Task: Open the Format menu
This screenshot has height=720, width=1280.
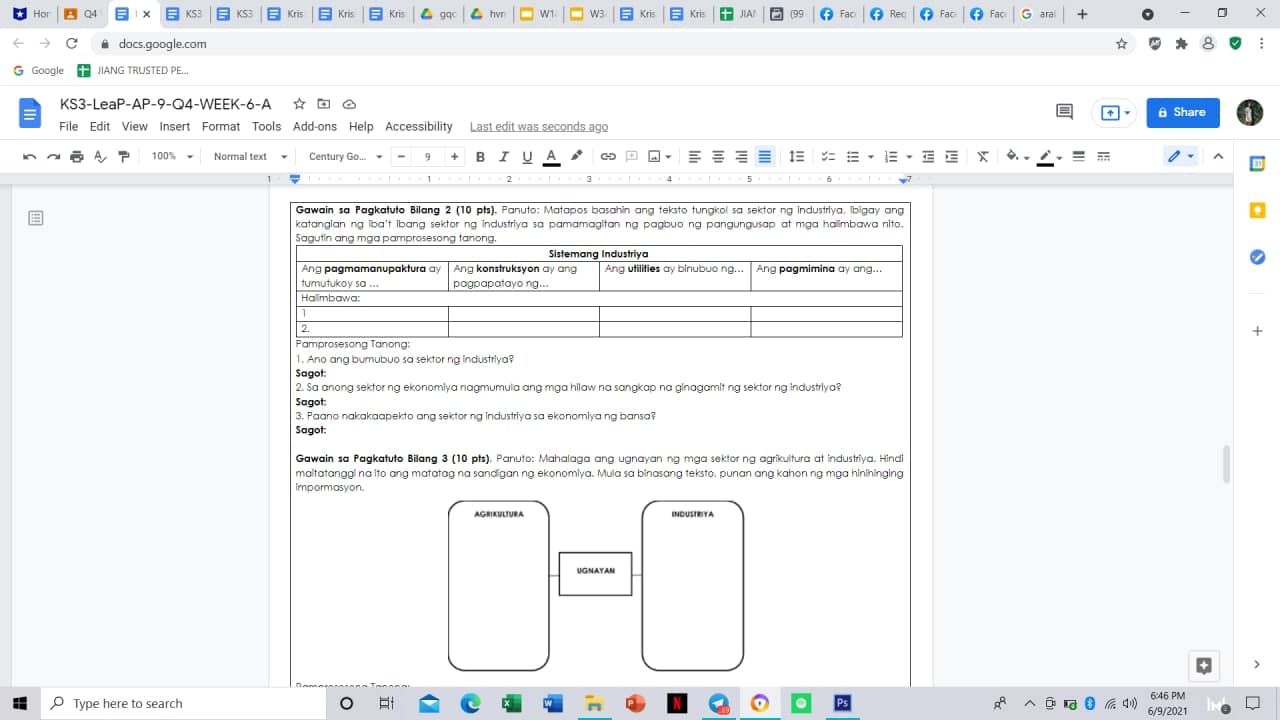Action: click(x=221, y=127)
